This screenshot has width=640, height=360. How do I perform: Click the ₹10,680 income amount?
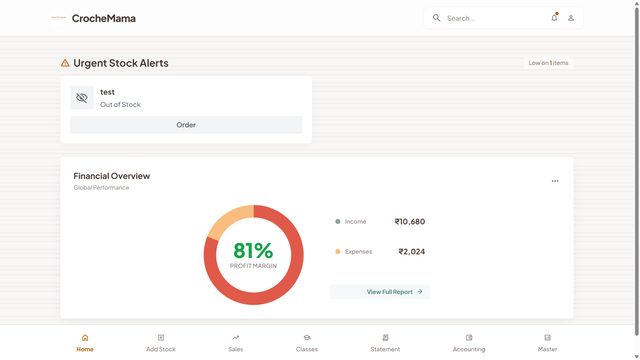[410, 222]
